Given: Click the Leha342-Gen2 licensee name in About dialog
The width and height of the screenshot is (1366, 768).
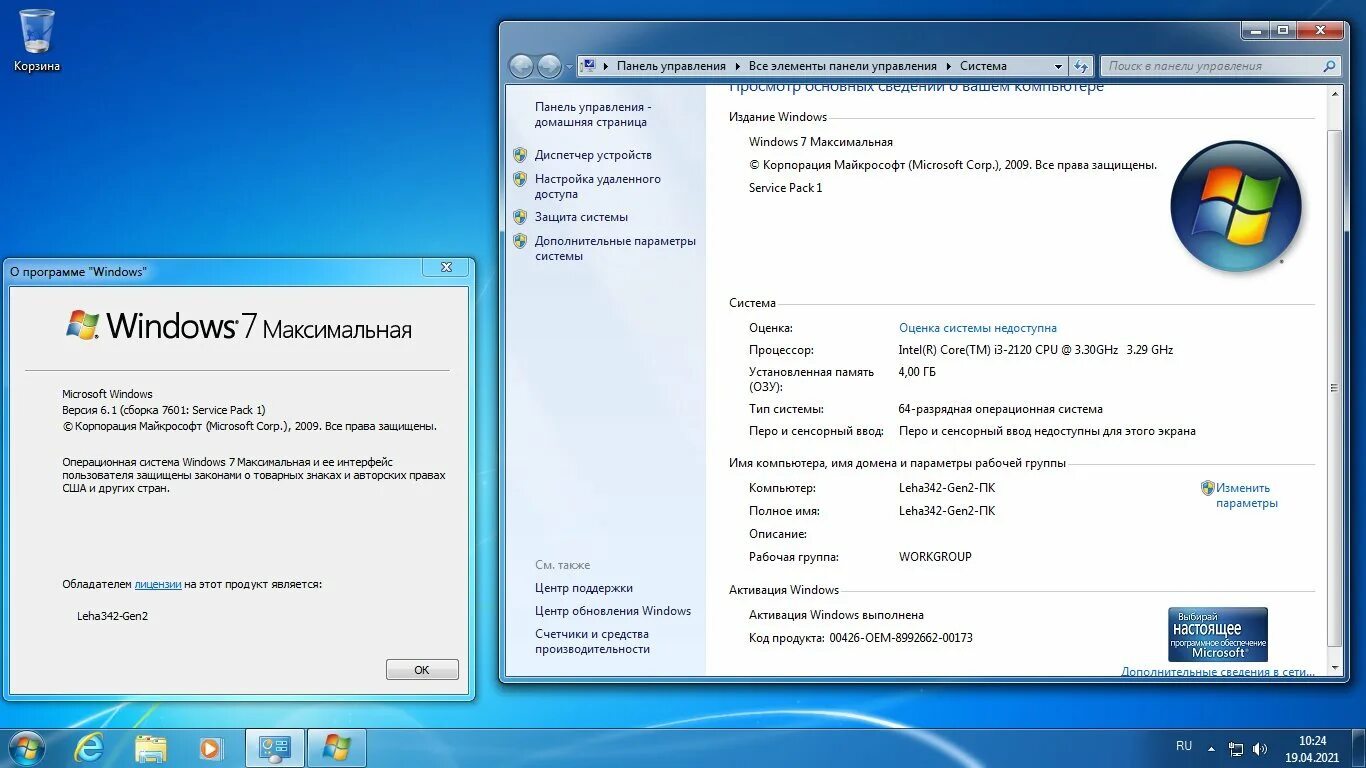Looking at the screenshot, I should tap(112, 616).
